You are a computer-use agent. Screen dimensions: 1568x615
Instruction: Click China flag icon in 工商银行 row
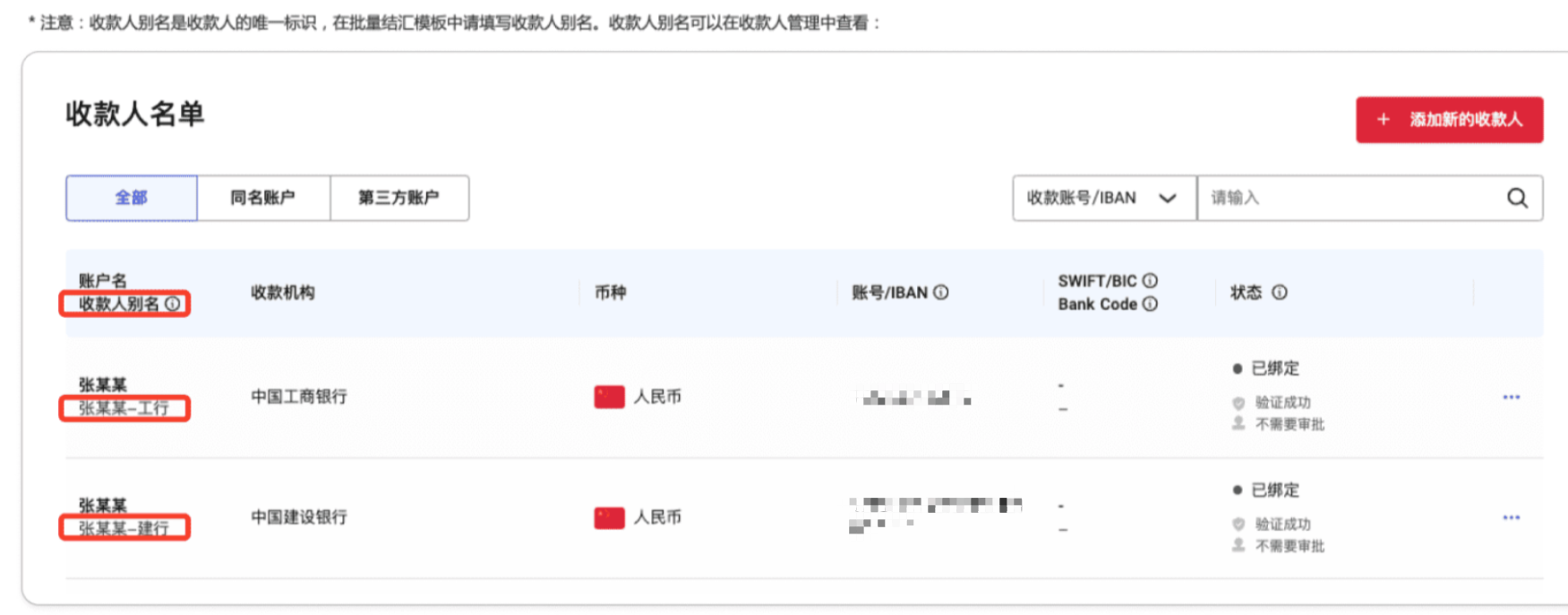(x=607, y=397)
